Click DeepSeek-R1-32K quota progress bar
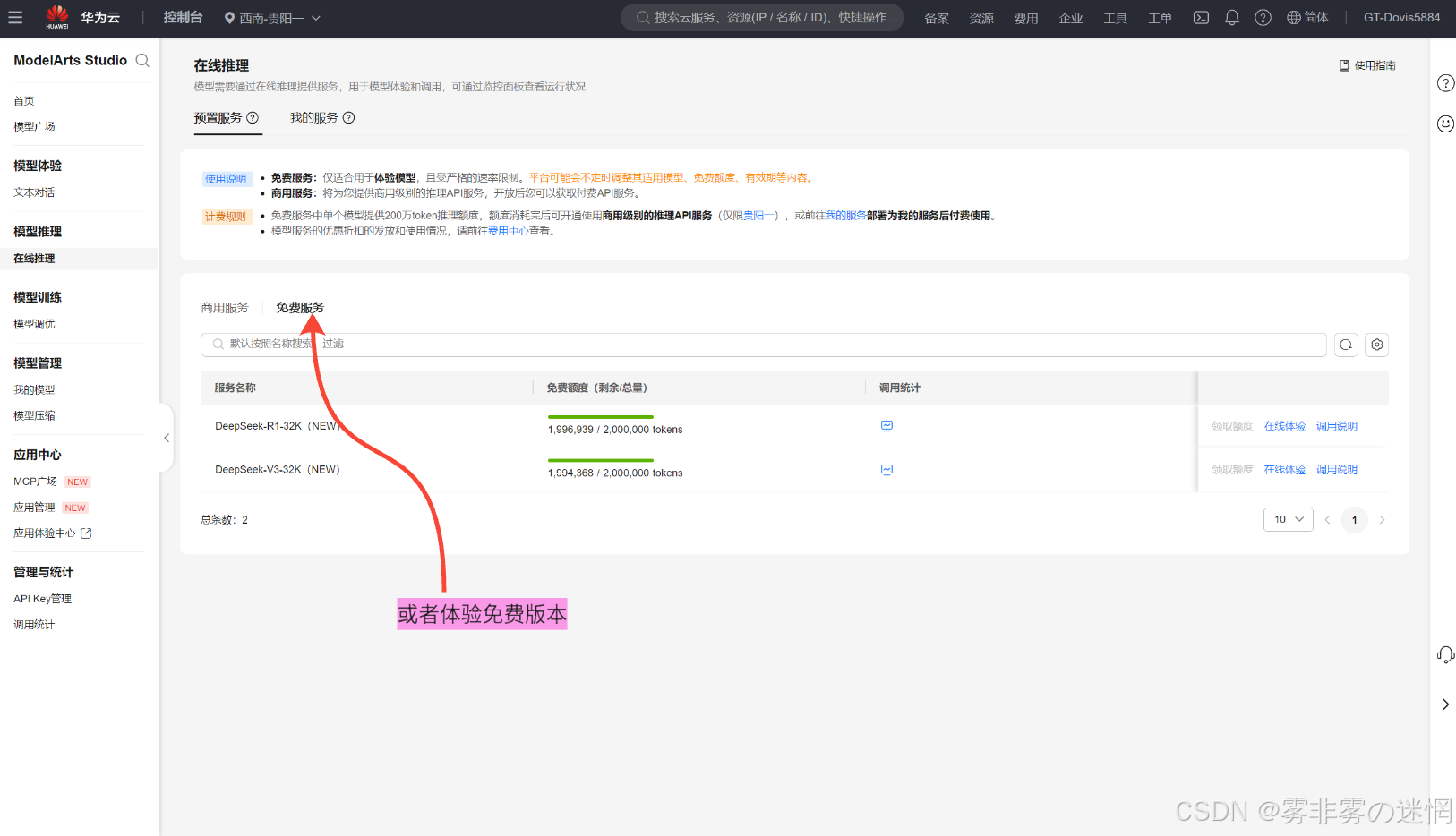1456x836 pixels. coord(601,417)
